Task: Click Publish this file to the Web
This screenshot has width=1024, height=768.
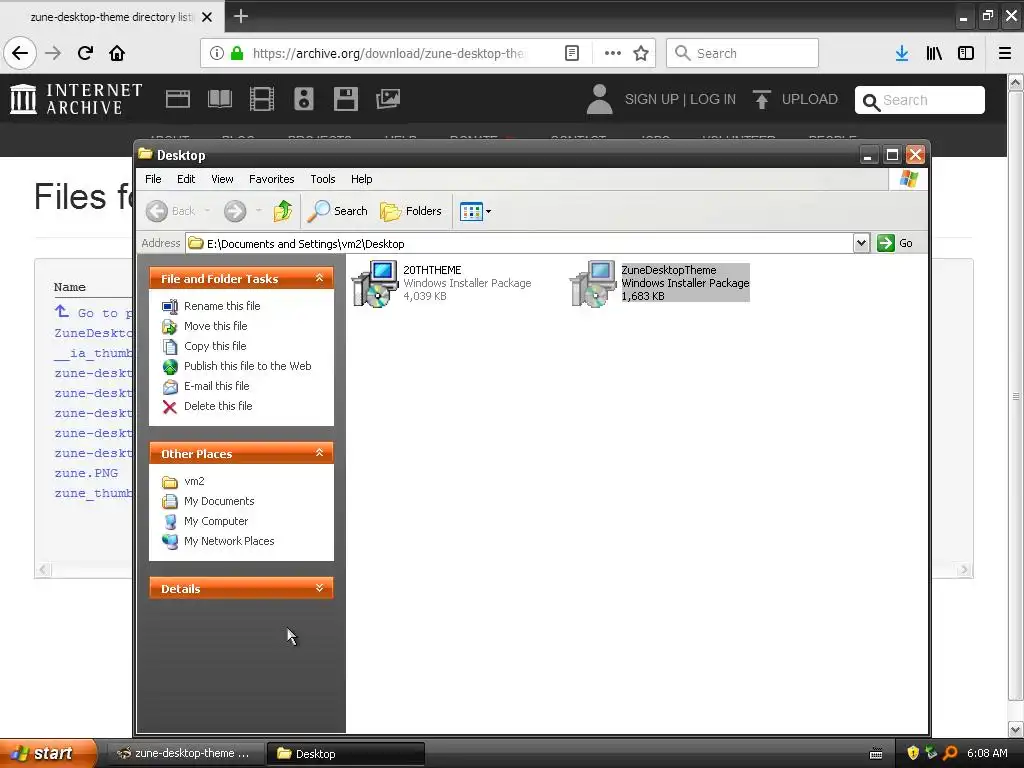Action: (x=248, y=366)
